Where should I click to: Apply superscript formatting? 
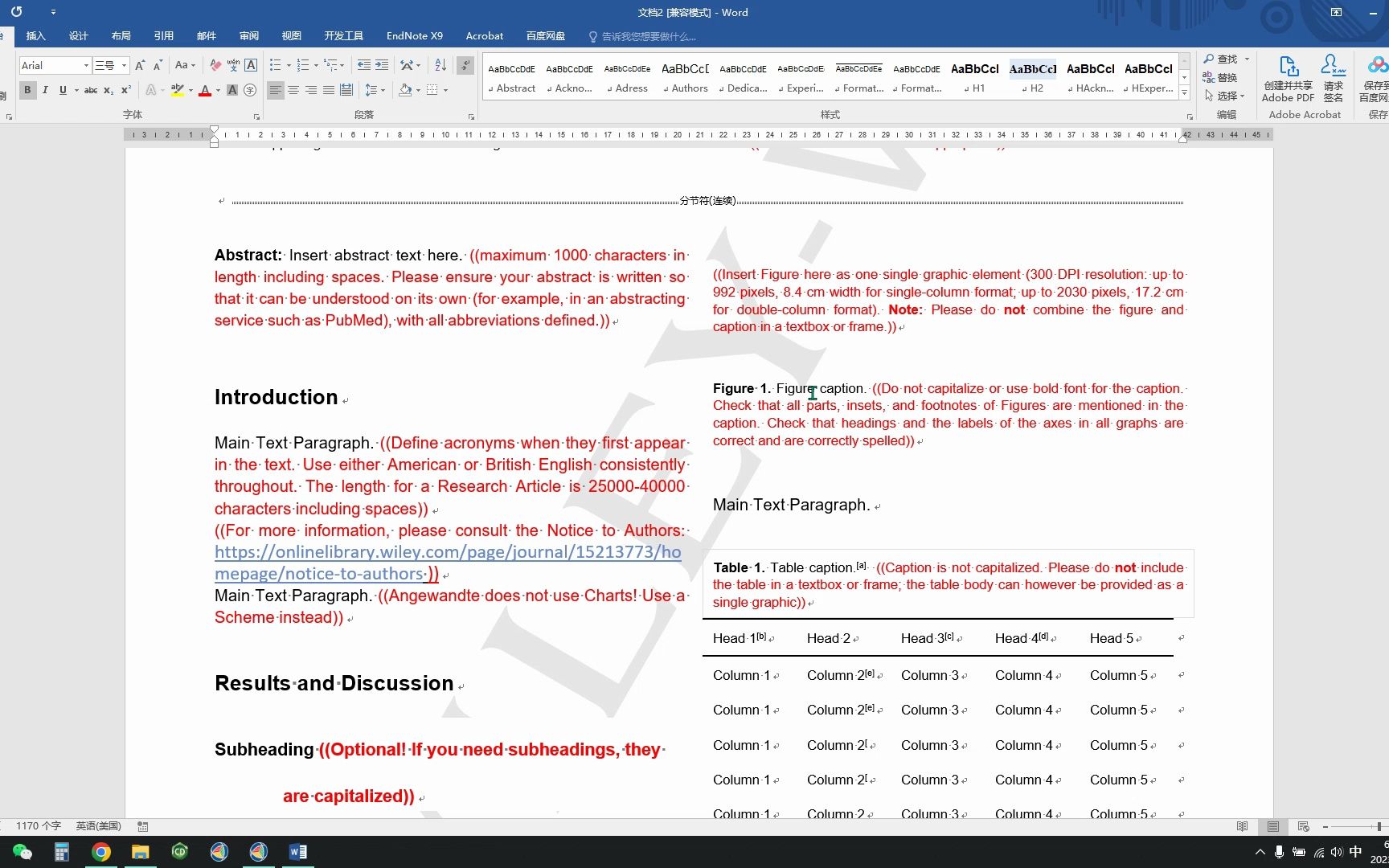point(126,90)
